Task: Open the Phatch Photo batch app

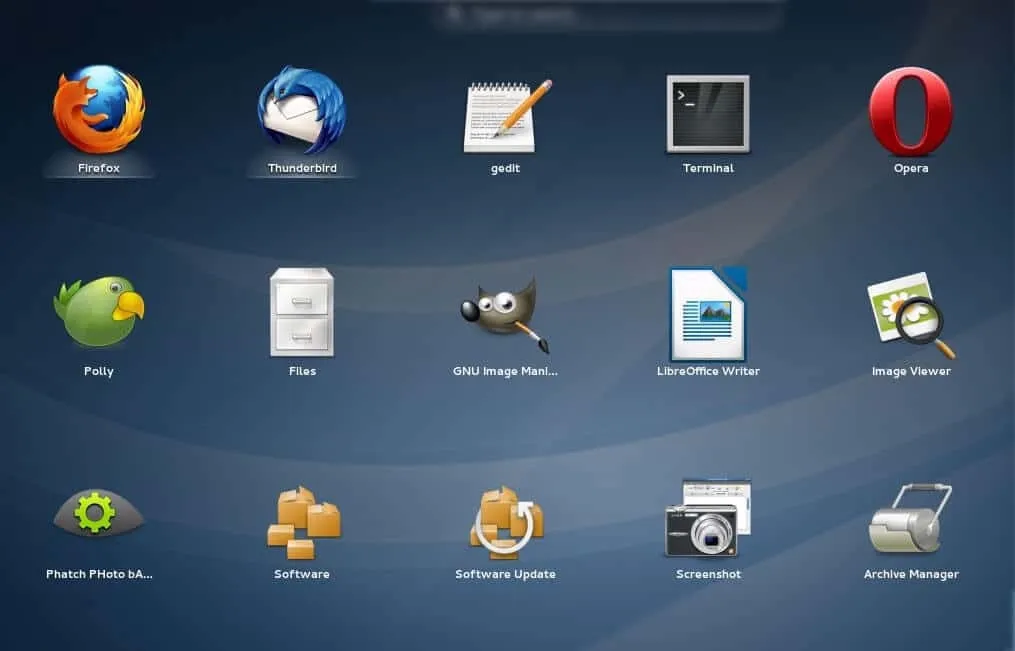Action: coord(99,516)
